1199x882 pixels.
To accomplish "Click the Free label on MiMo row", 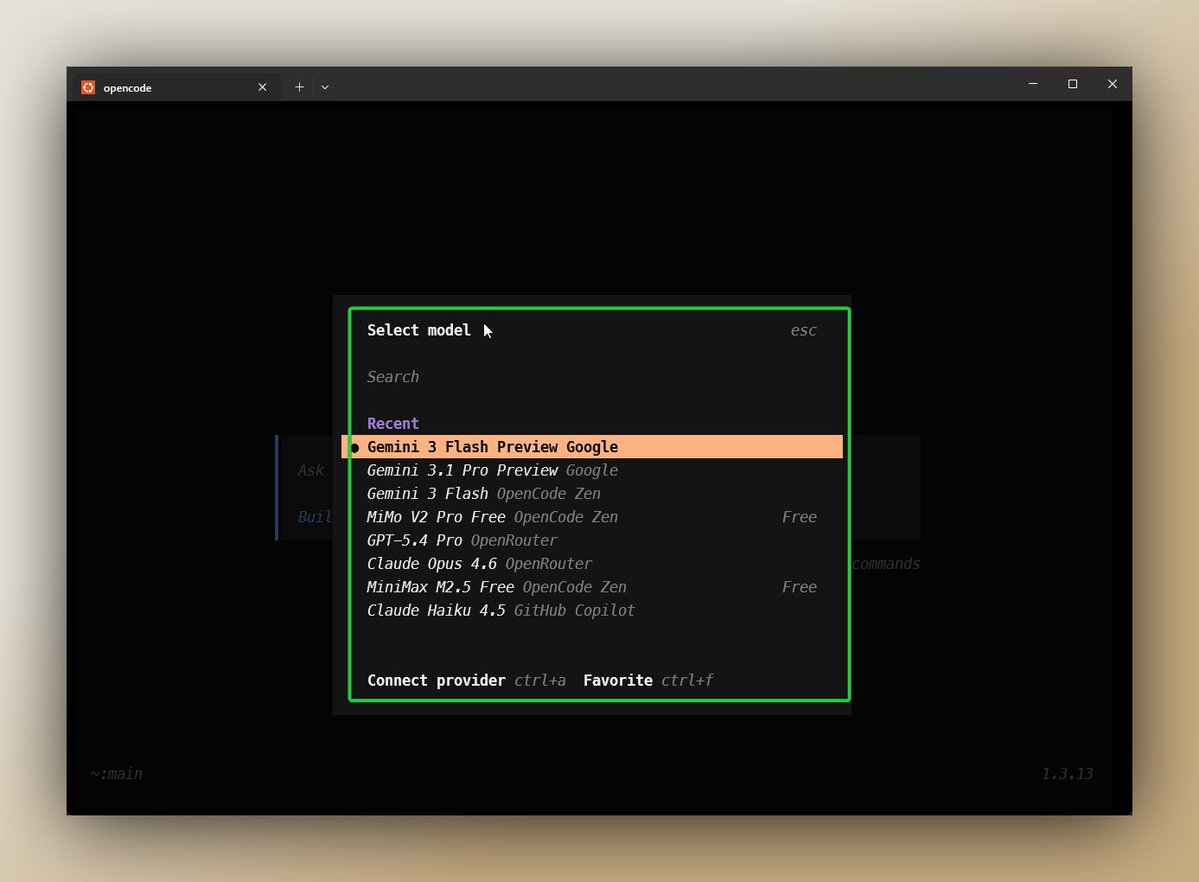I will point(799,517).
